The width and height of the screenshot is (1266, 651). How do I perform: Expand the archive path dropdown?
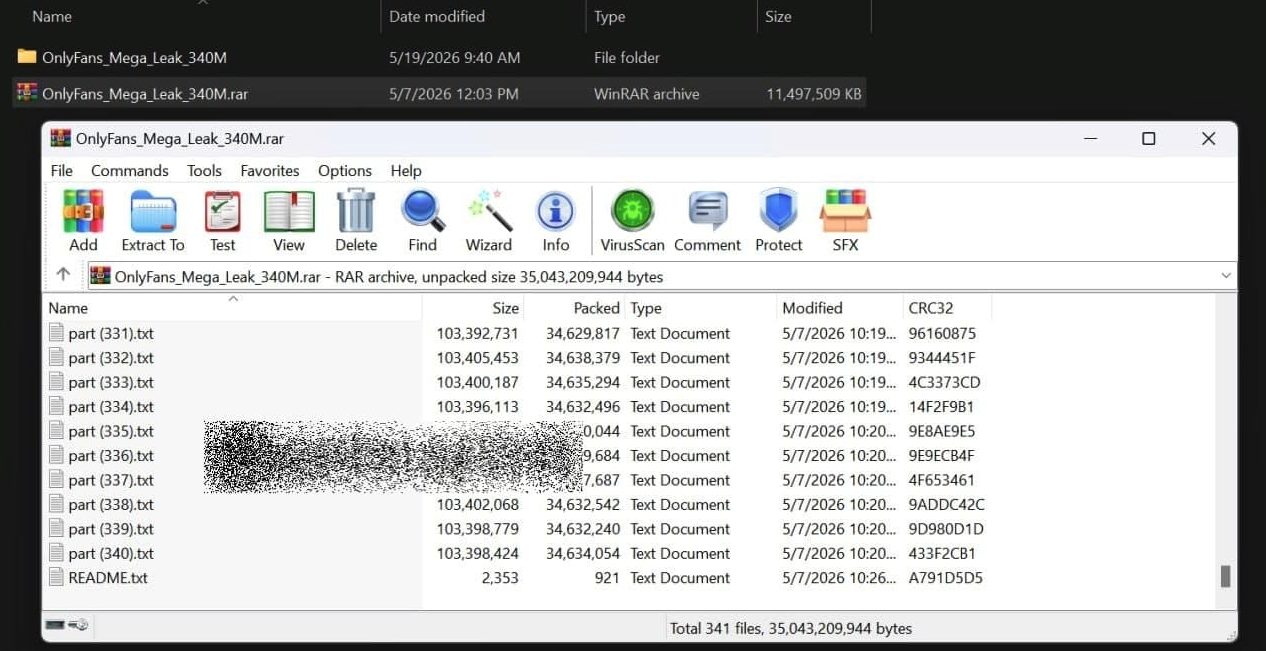pos(1226,276)
